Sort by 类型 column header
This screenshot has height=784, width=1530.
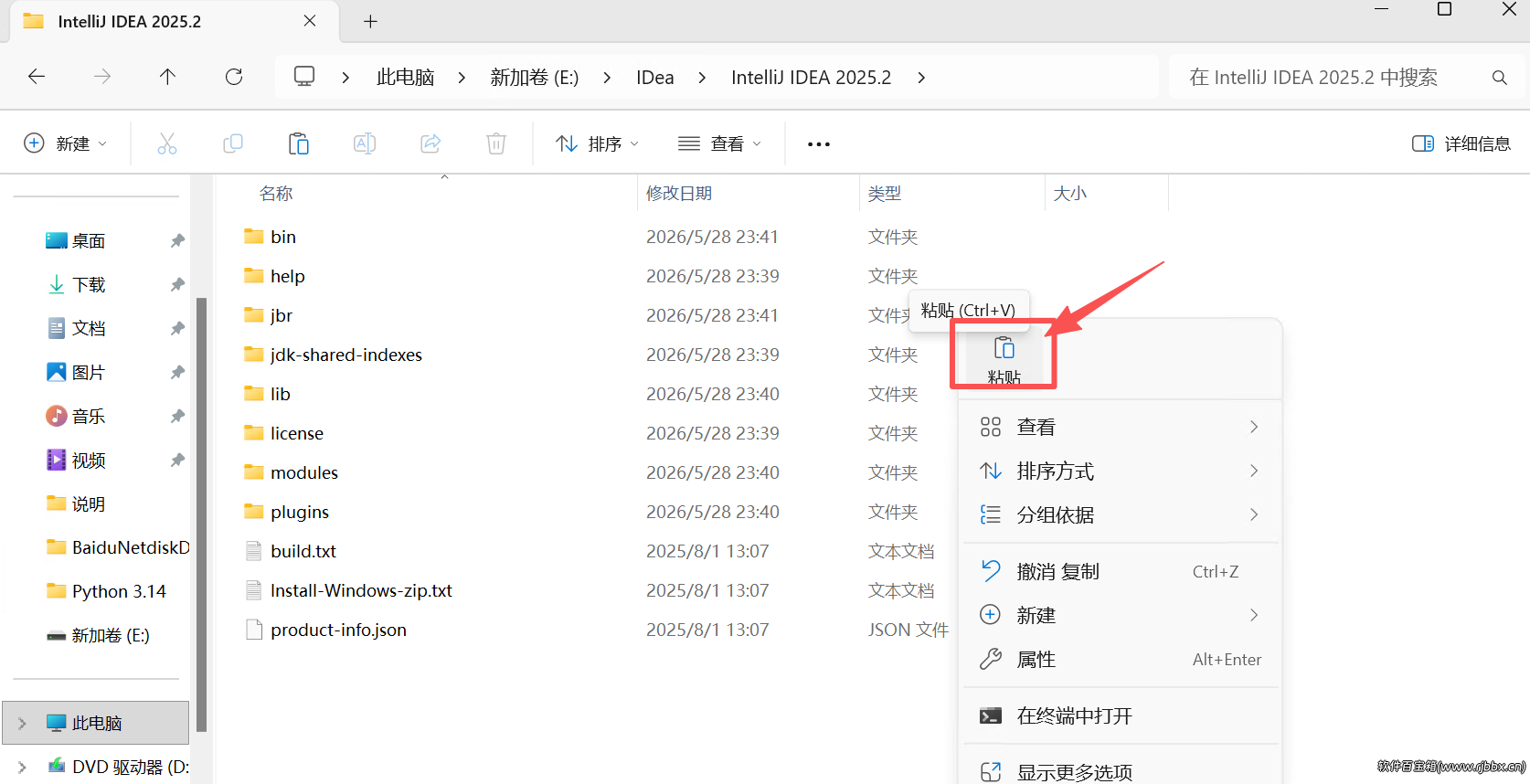pyautogui.click(x=885, y=193)
